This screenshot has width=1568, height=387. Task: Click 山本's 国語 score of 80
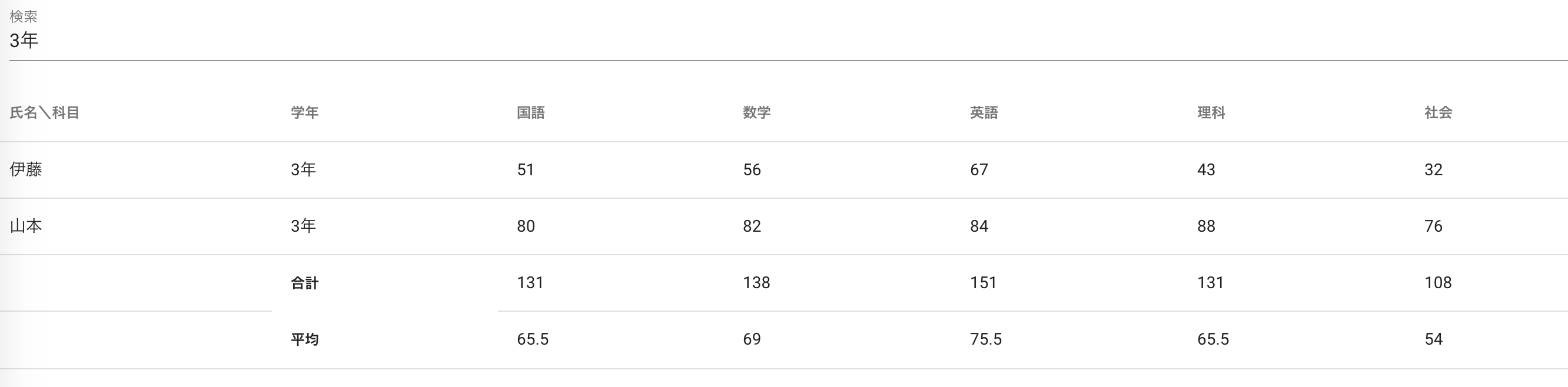pos(526,226)
